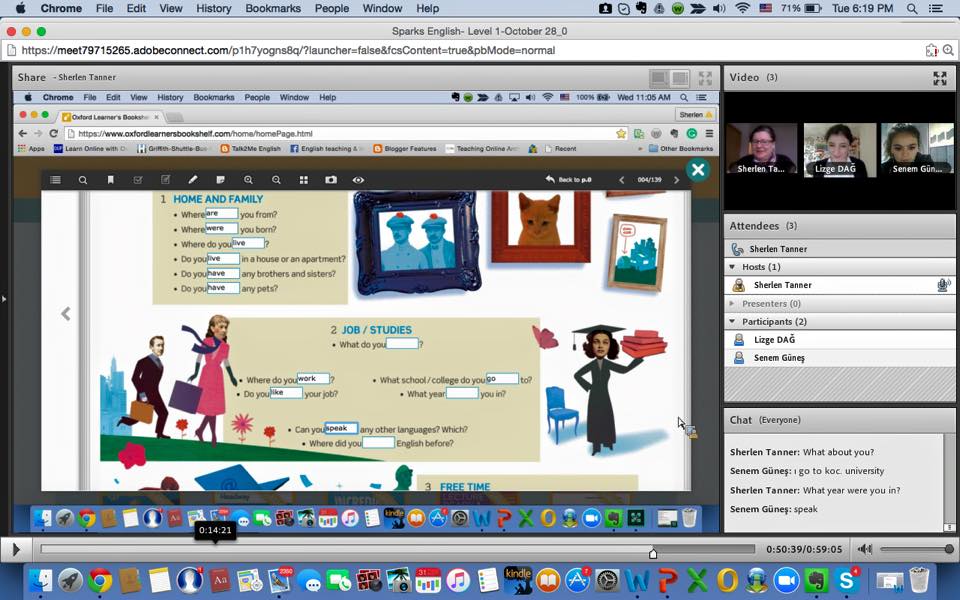The width and height of the screenshot is (960, 600).
Task: Click the Adobe Connect URL address bar
Action: [x=465, y=51]
